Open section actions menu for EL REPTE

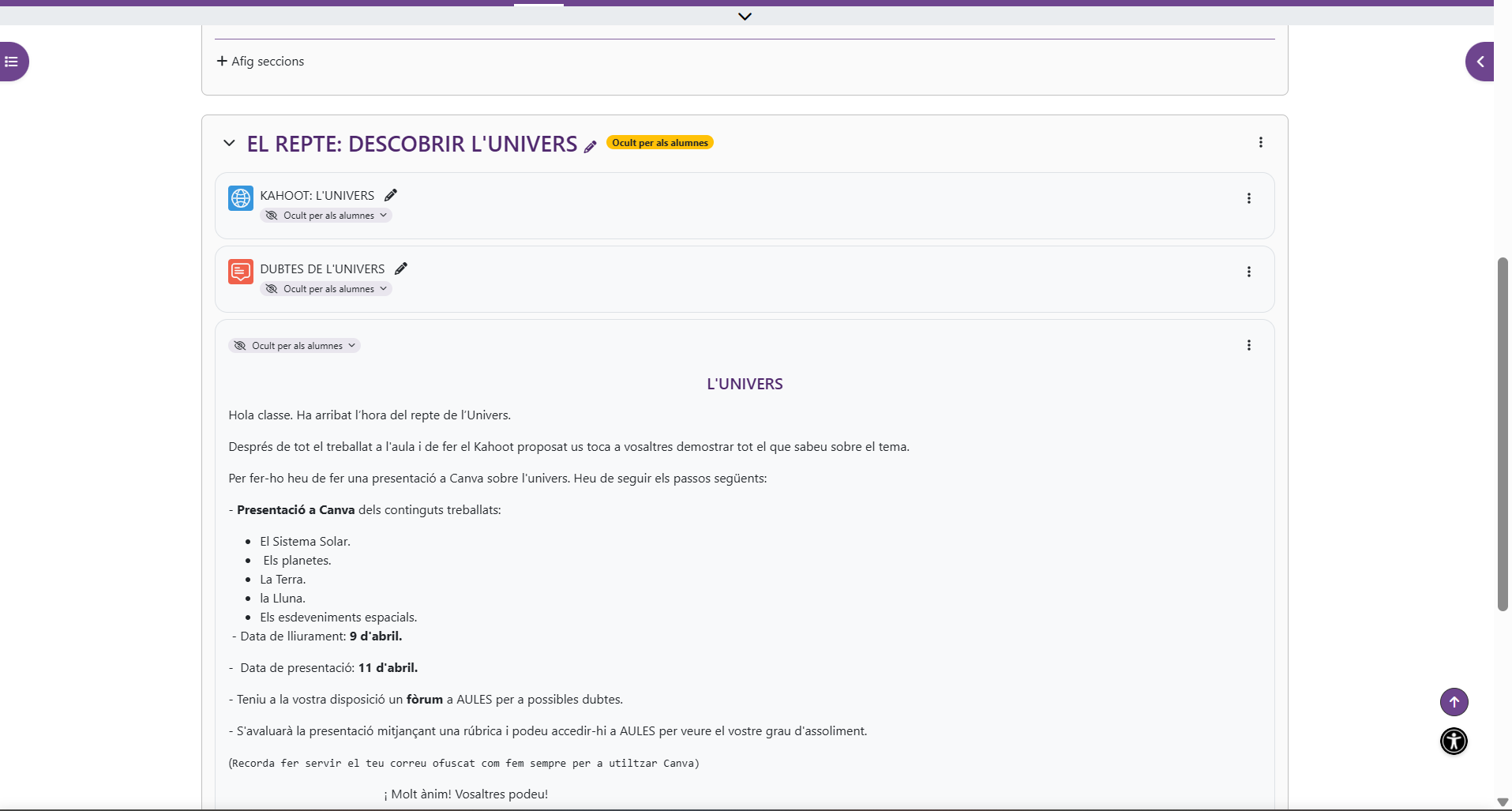1261,142
